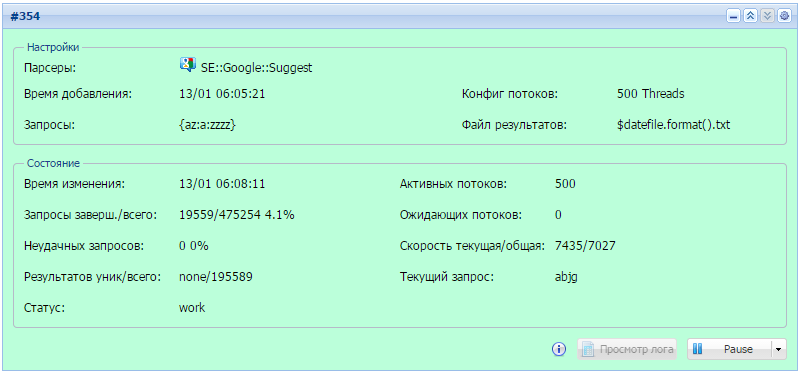Move task #354 down with double-down arrow
The height and width of the screenshot is (375, 802).
pos(767,16)
